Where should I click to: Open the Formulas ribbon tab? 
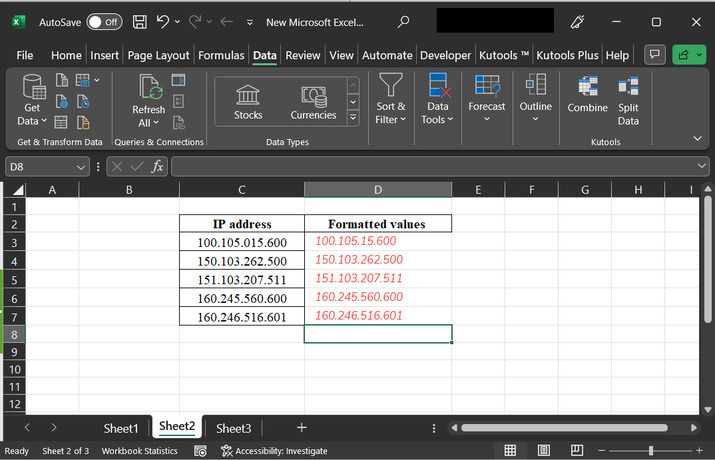tap(221, 56)
